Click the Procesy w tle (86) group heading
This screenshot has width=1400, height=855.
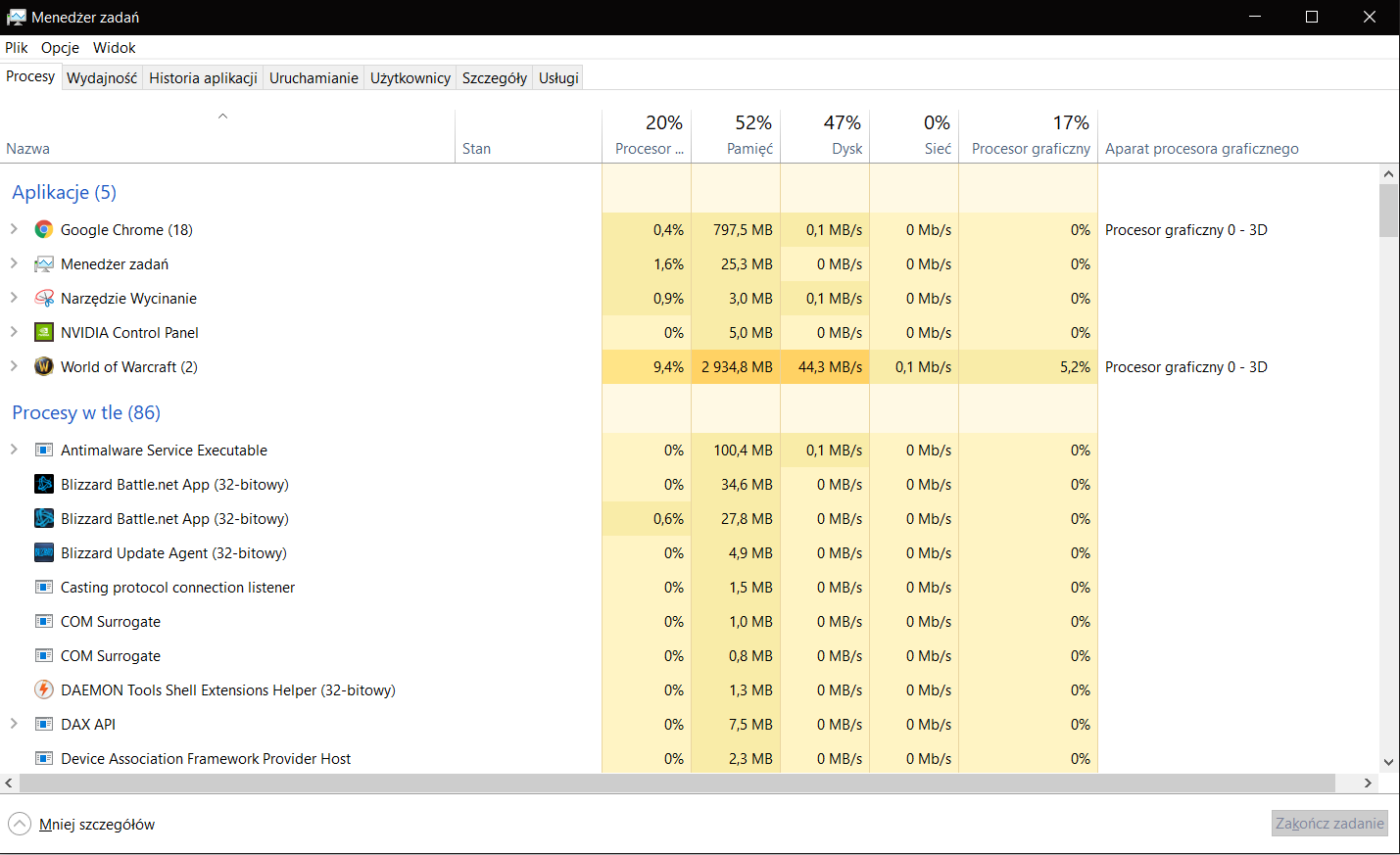[86, 412]
